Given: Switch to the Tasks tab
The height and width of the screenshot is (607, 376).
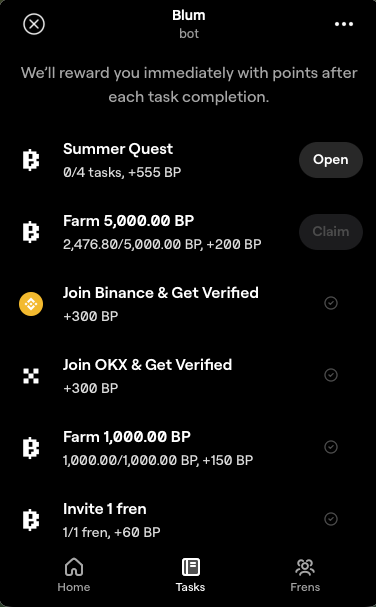Looking at the screenshot, I should click(191, 575).
